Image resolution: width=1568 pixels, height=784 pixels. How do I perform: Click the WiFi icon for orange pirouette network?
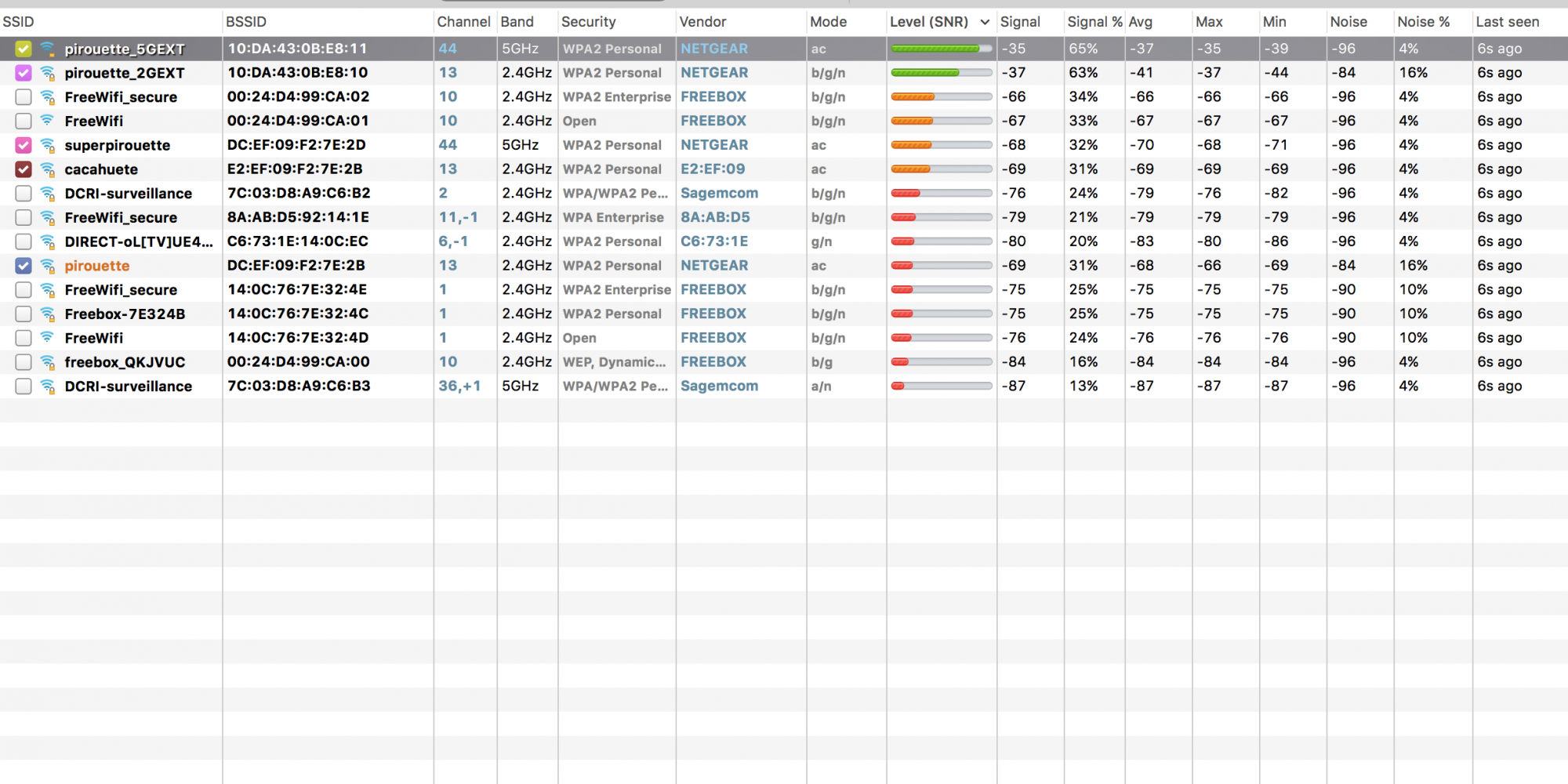click(x=48, y=266)
